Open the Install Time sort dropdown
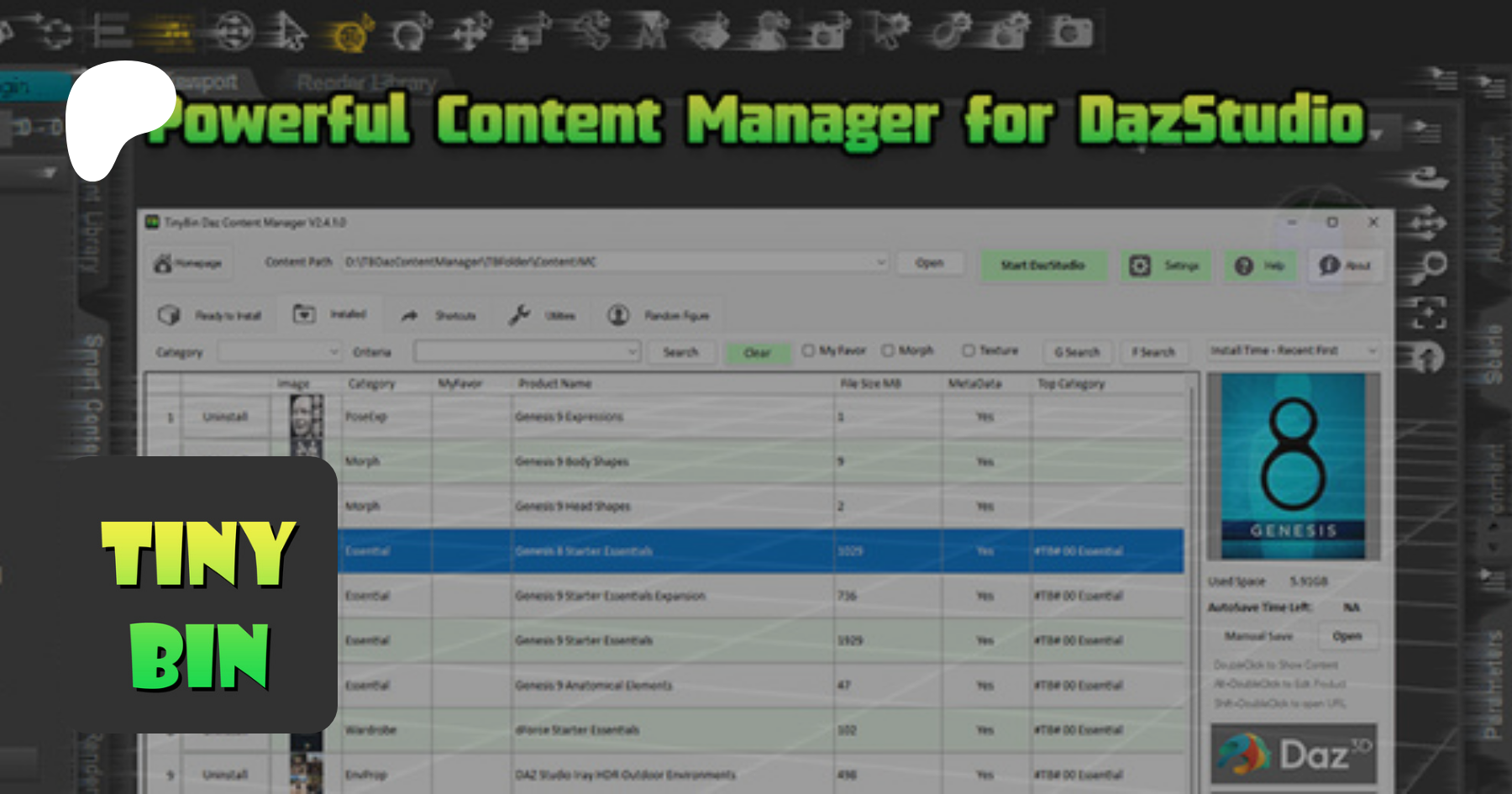This screenshot has height=794, width=1512. 1293,350
